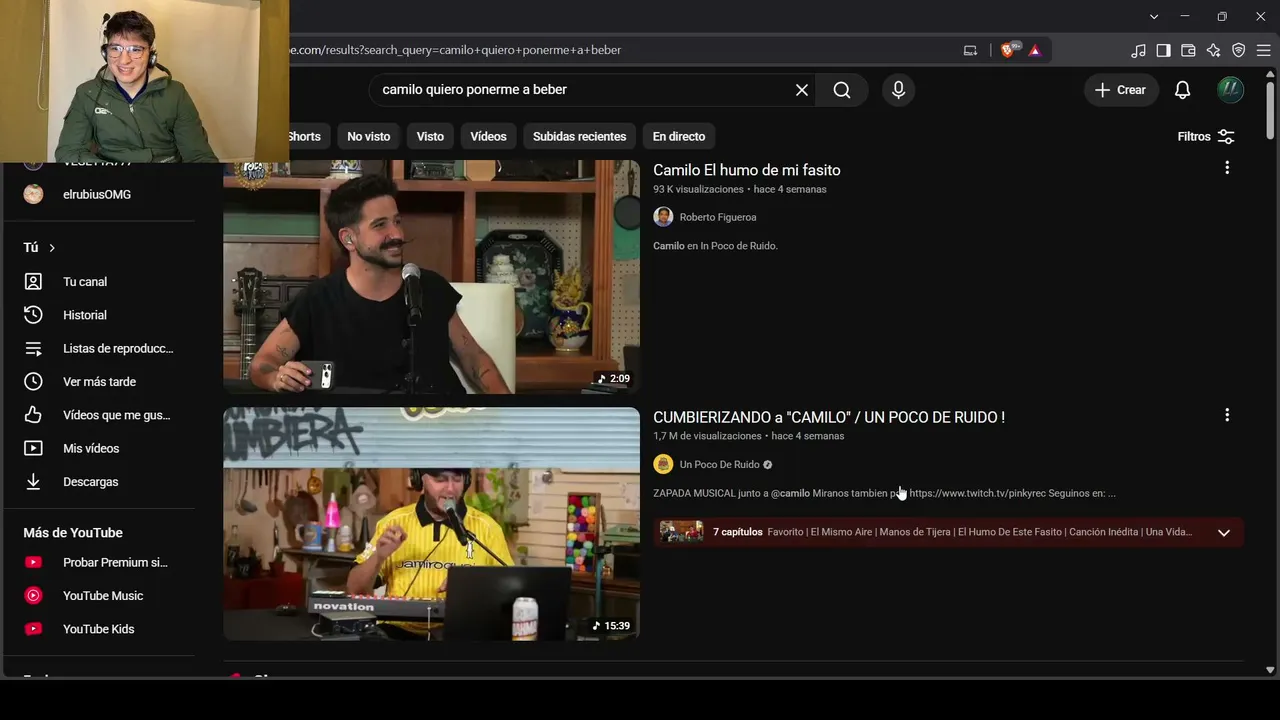Open the CUMBIERIZANDO a "CAMILO" video title

point(829,417)
